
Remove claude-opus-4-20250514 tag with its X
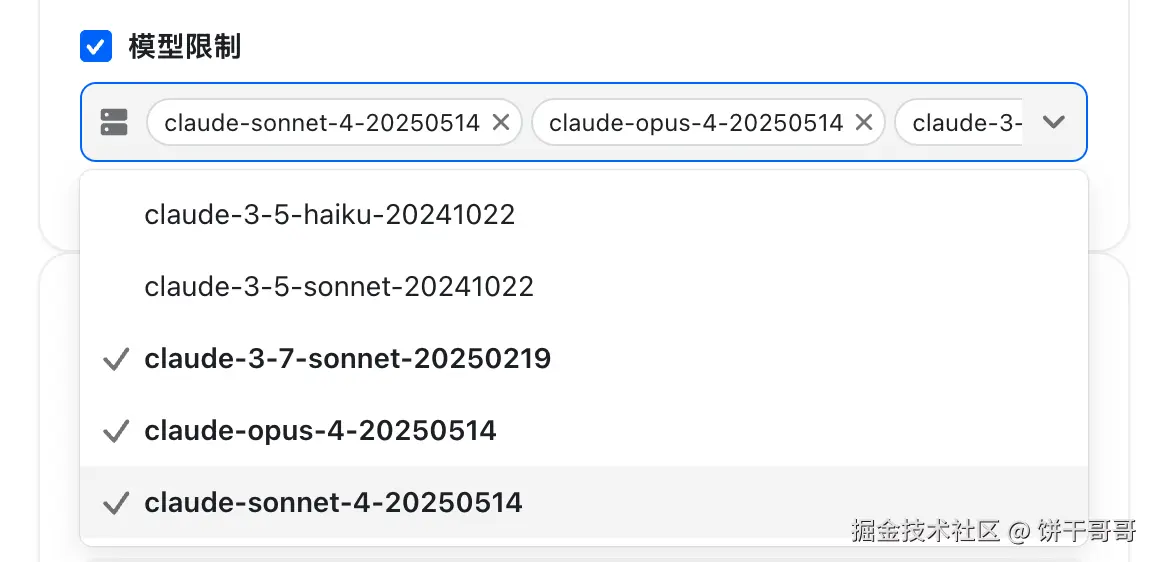pos(865,123)
